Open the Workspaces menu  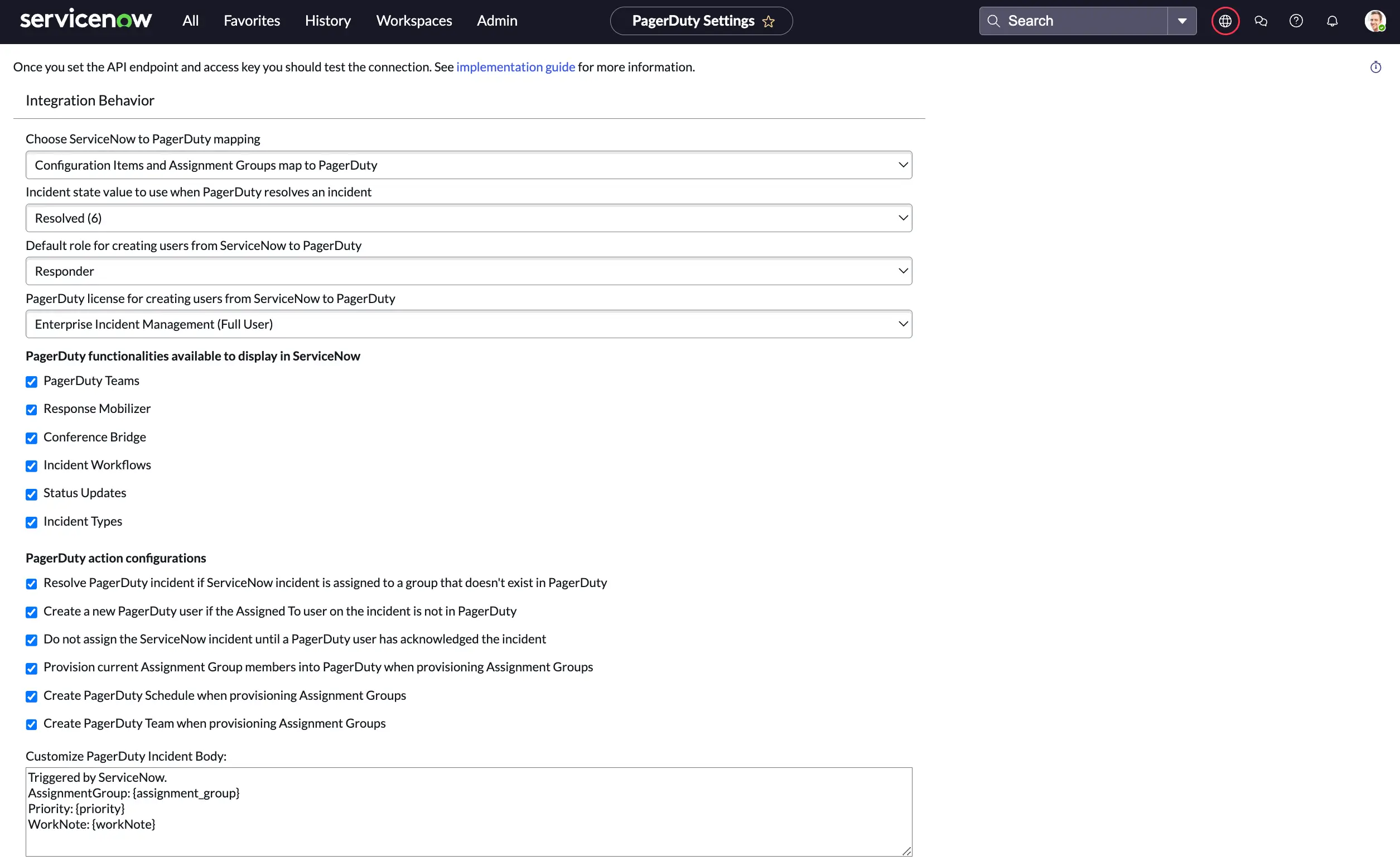(414, 21)
